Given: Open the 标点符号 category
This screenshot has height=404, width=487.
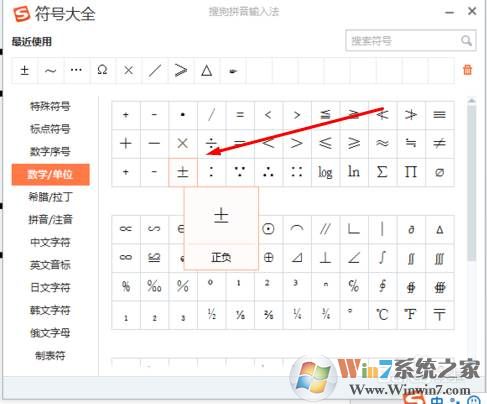Looking at the screenshot, I should (x=50, y=129).
